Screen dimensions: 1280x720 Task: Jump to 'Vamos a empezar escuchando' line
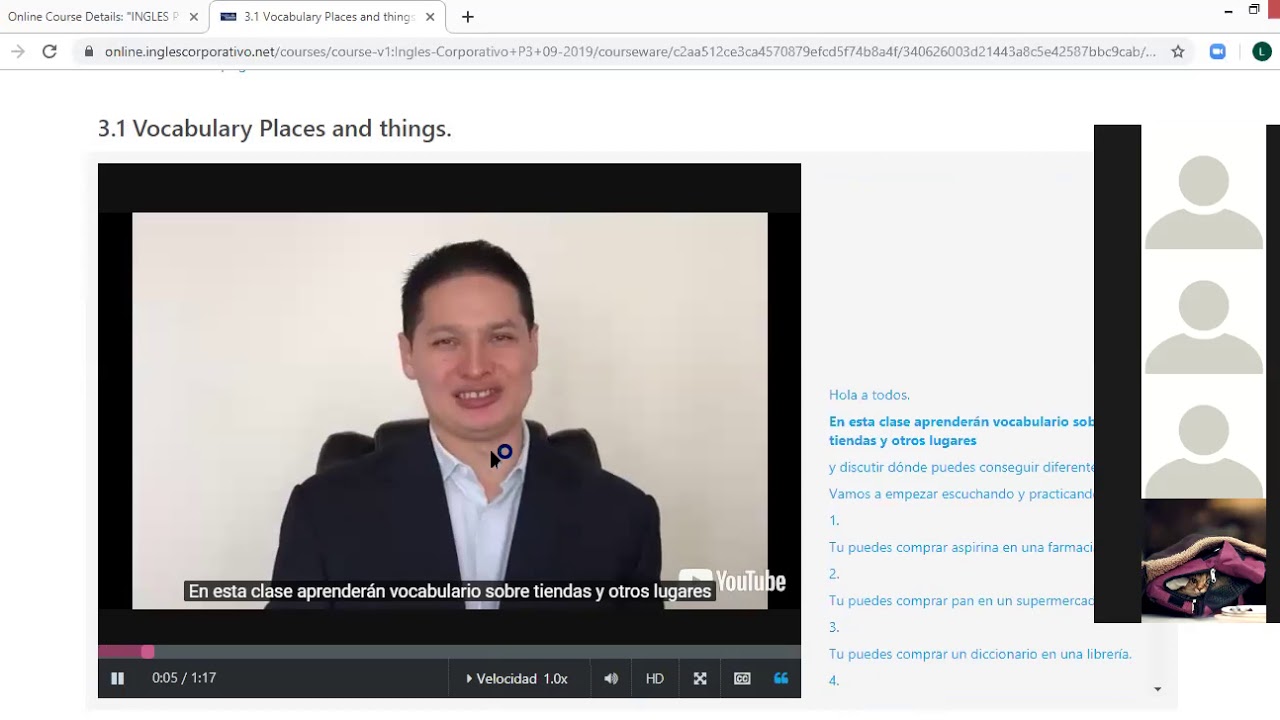click(x=961, y=494)
